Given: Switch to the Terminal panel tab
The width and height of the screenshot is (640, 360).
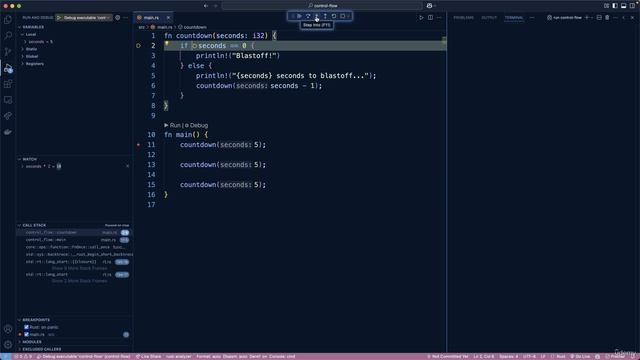Looking at the screenshot, I should (514, 18).
